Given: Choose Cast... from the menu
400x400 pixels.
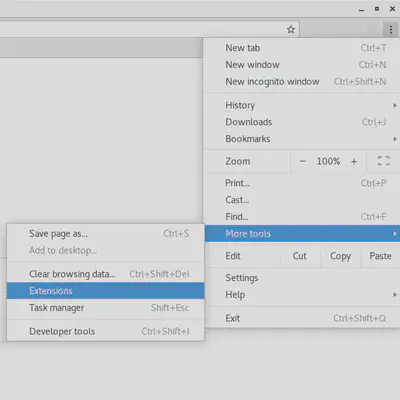Looking at the screenshot, I should point(302,200).
